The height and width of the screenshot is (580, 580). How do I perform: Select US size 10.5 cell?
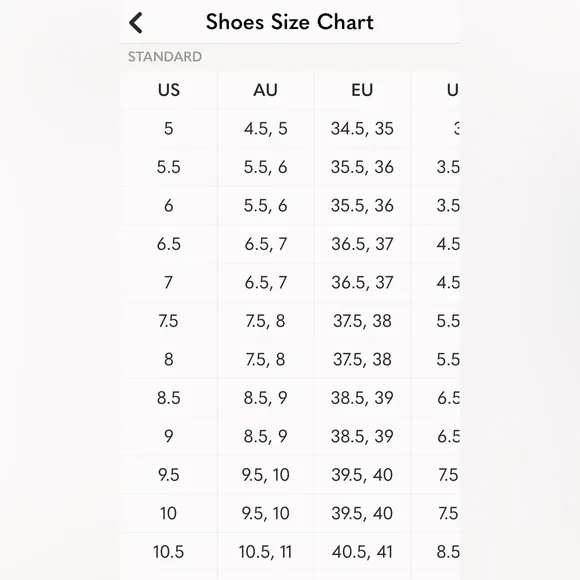coord(169,552)
